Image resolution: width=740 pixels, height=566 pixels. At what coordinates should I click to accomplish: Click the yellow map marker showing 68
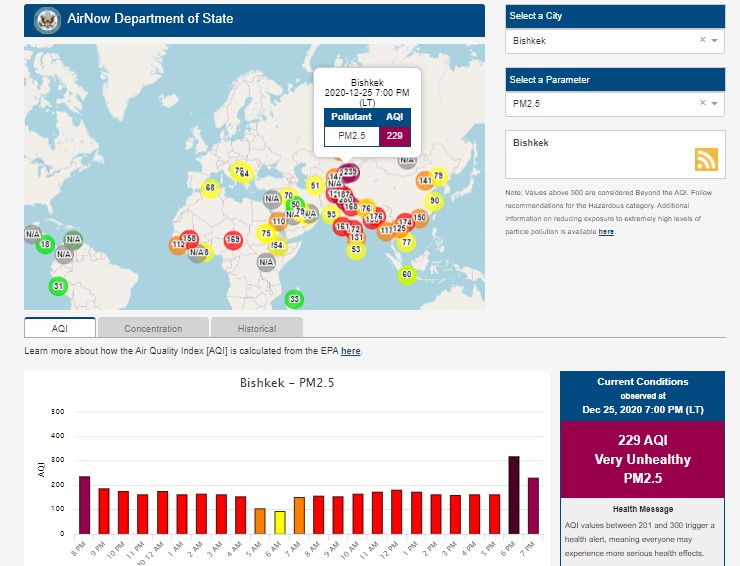[210, 187]
